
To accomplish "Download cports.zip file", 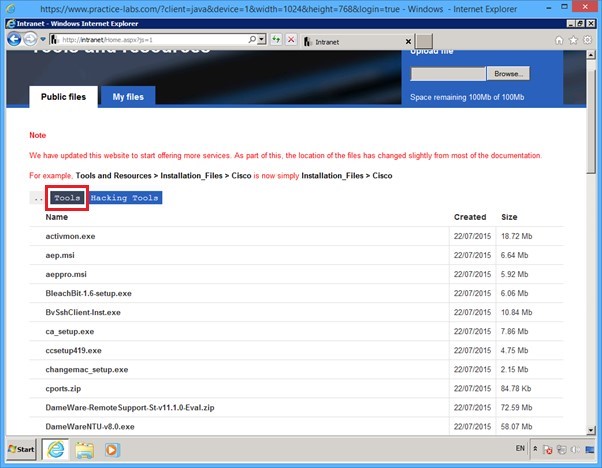I will pos(63,389).
